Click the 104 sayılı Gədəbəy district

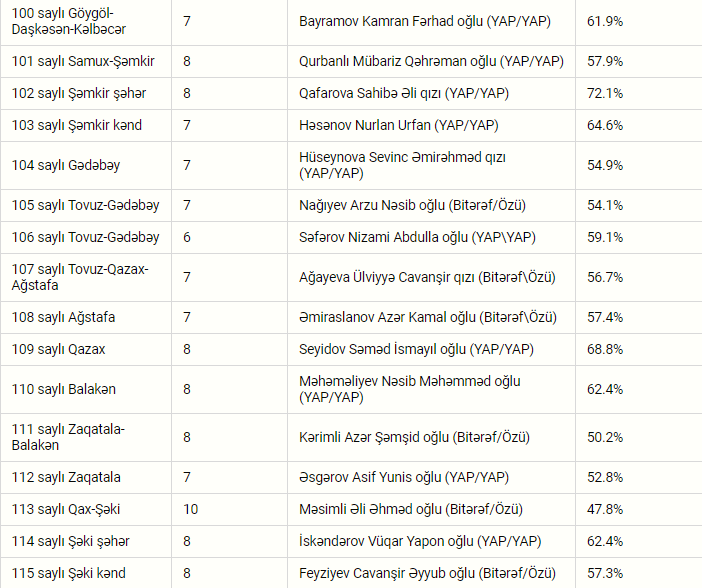(66, 165)
